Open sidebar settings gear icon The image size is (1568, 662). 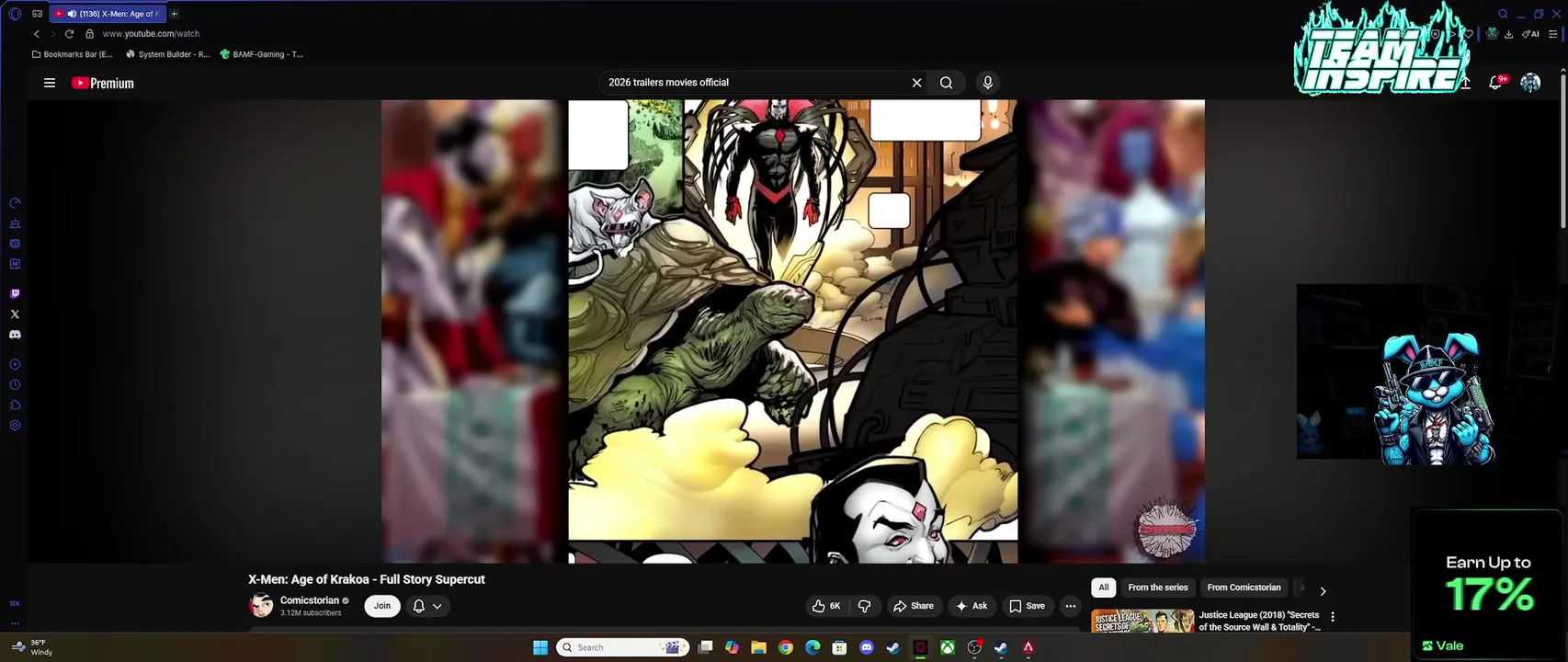coord(15,426)
